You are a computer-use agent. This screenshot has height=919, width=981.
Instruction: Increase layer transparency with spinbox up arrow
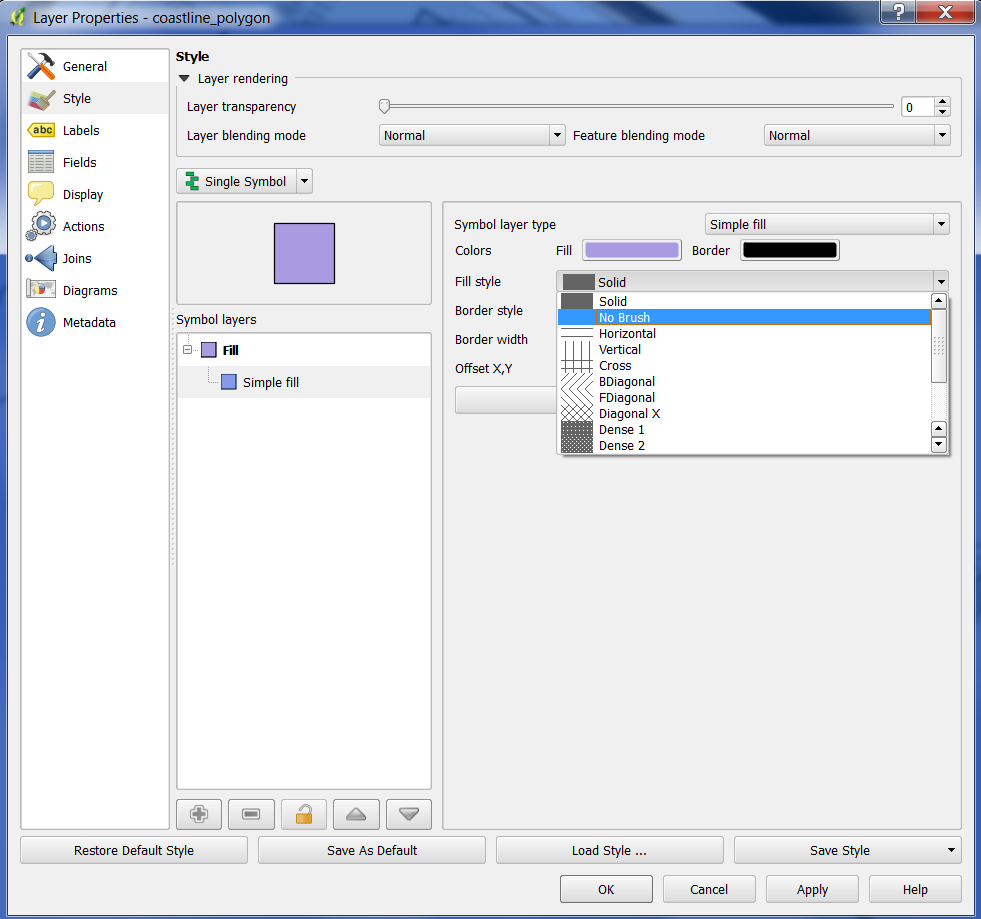point(943,102)
